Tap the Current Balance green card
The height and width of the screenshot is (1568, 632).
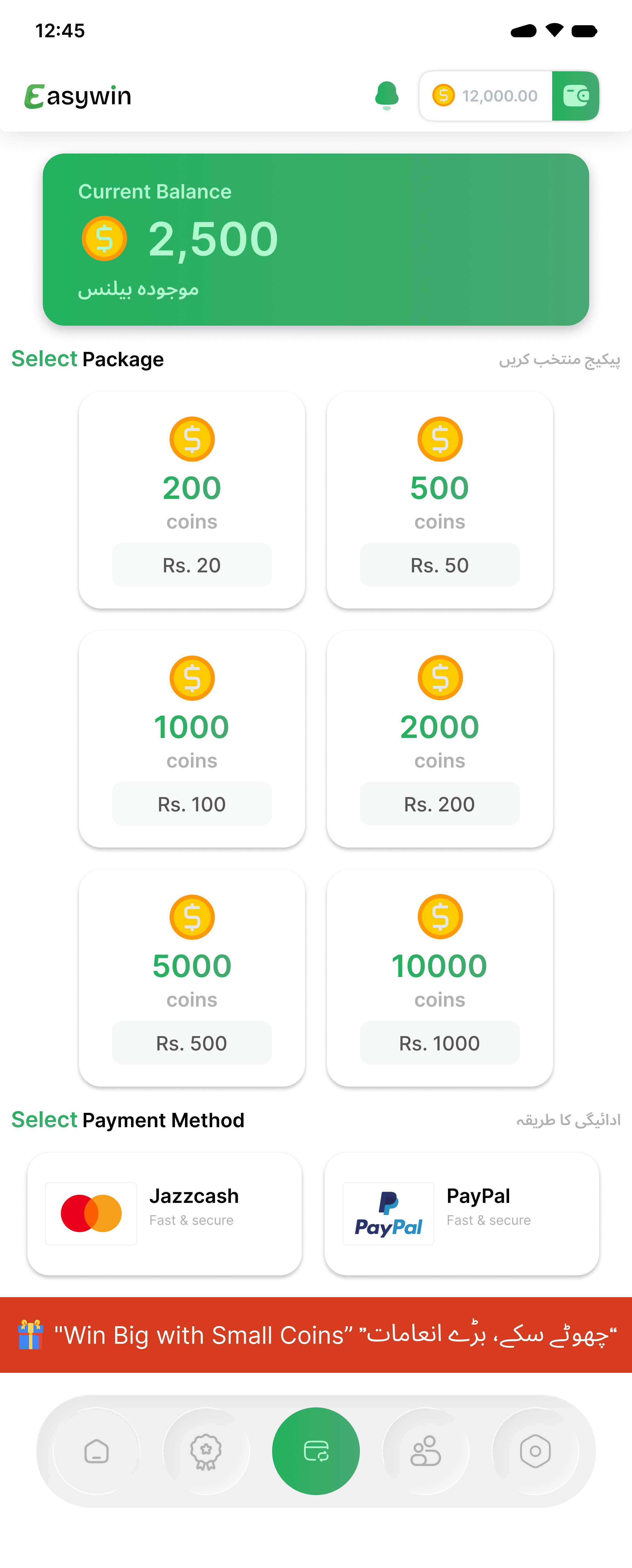[316, 239]
